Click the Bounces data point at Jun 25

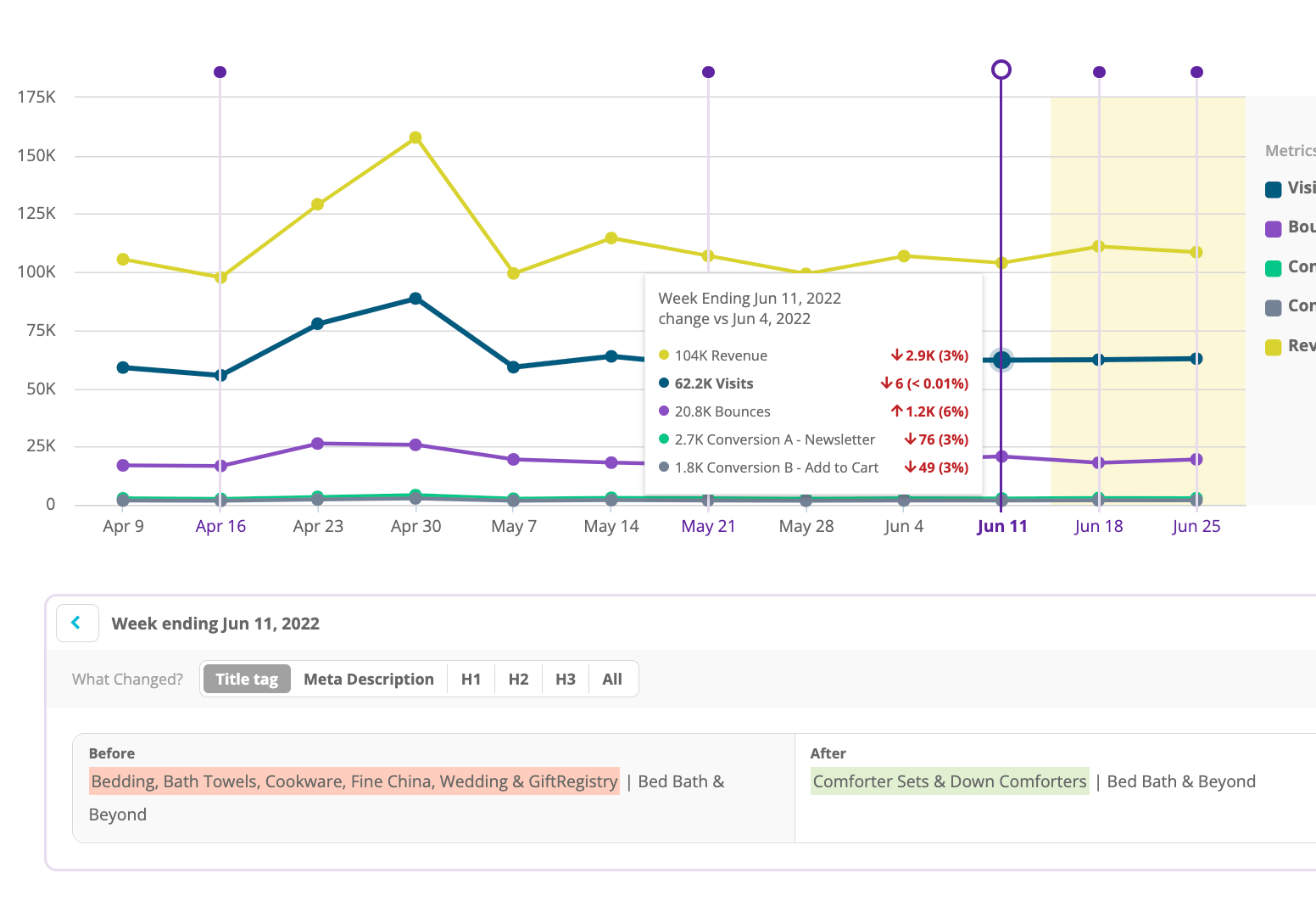coord(1196,459)
